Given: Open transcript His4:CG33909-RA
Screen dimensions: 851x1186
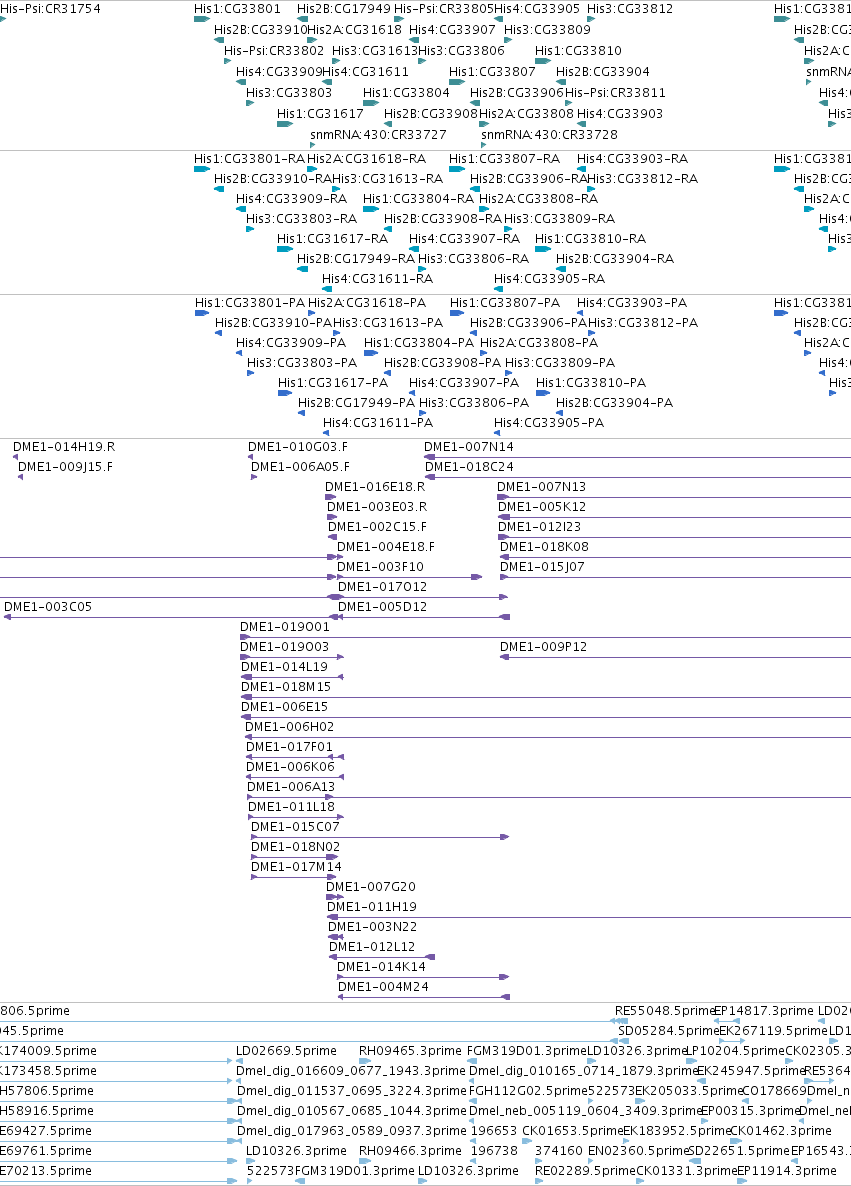Looking at the screenshot, I should coord(291,199).
